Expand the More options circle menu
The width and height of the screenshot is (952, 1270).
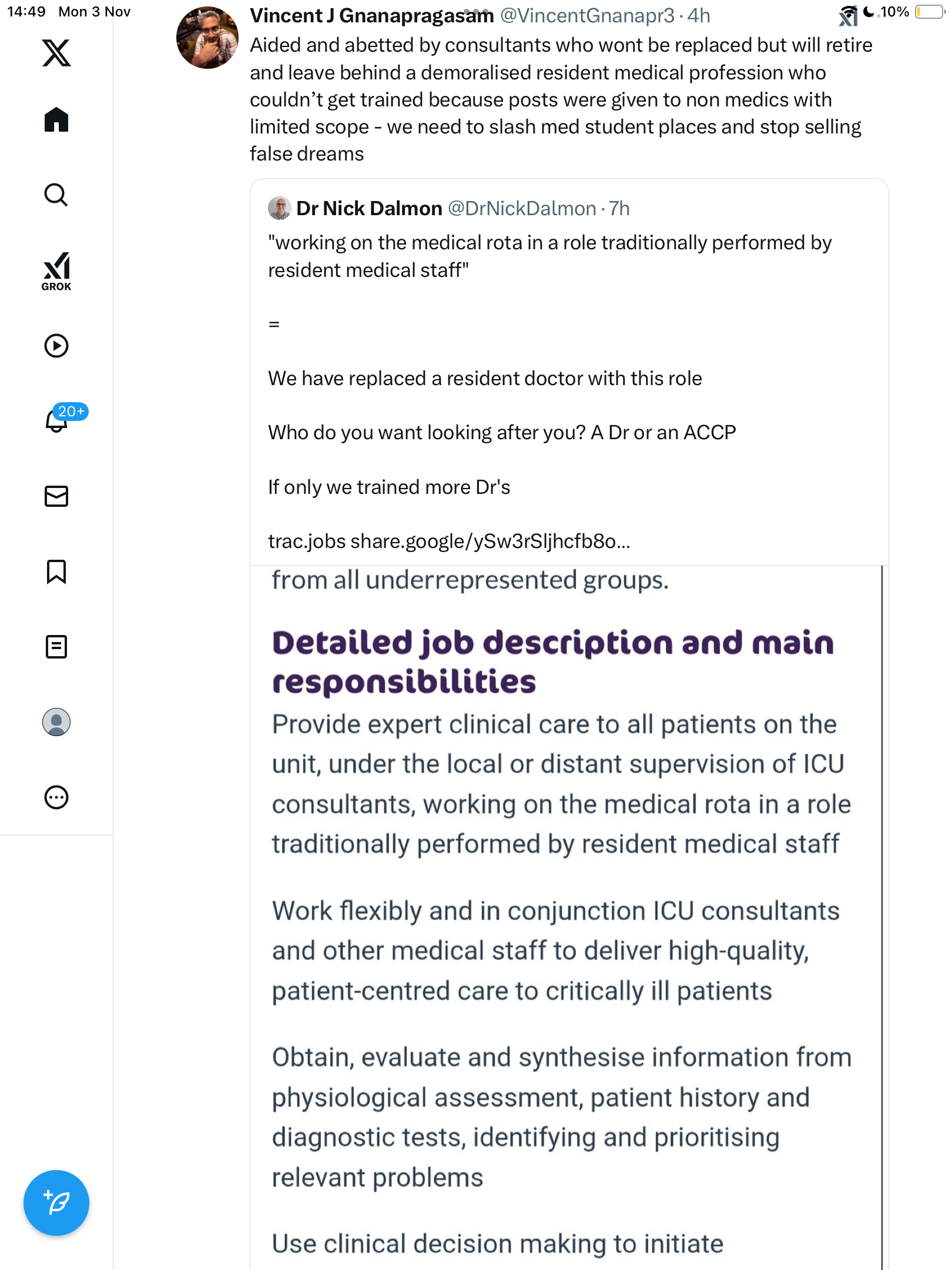pos(56,797)
